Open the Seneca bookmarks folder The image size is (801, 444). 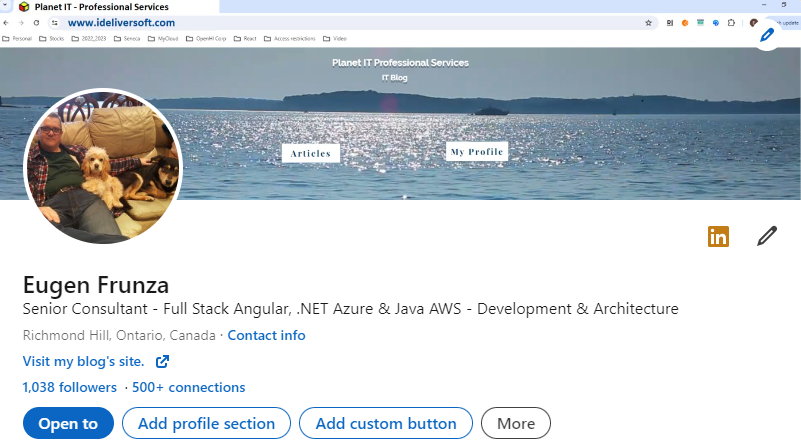(127, 39)
